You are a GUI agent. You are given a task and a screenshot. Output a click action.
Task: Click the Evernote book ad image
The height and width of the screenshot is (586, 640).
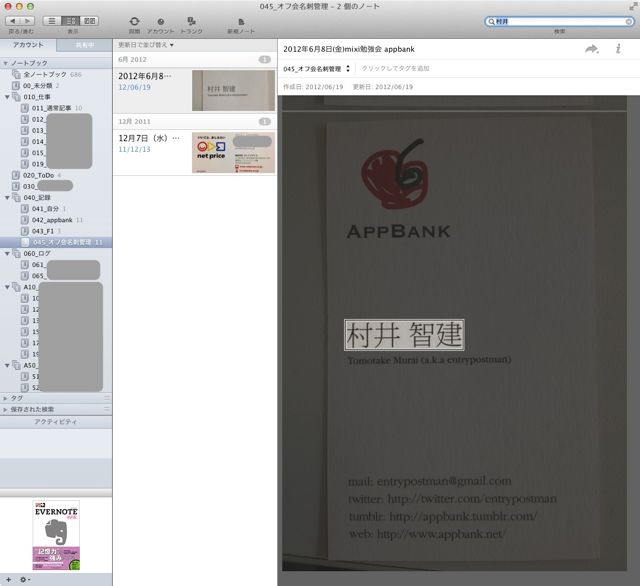coord(56,535)
